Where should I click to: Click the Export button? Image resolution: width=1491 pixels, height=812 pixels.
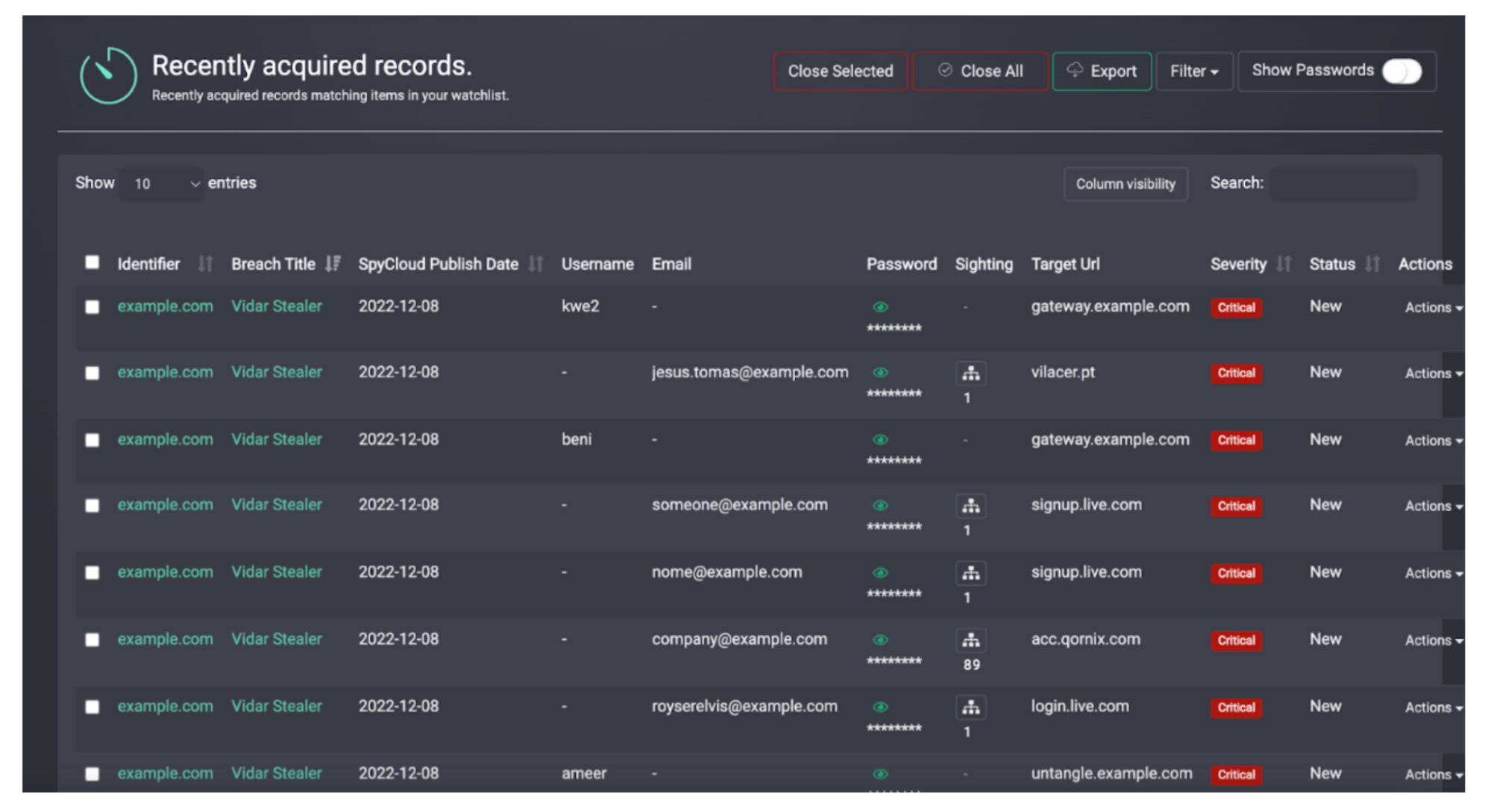coord(1102,72)
